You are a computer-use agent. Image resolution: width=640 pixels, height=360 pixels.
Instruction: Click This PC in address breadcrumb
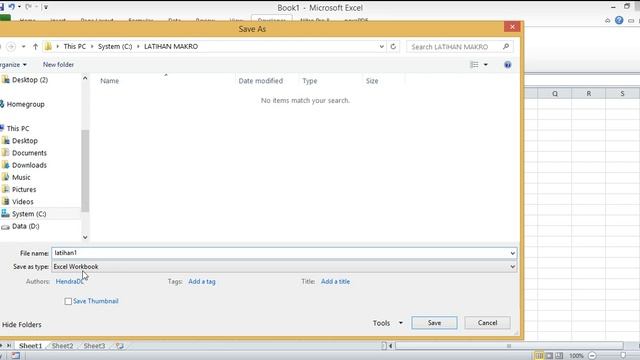(x=75, y=47)
